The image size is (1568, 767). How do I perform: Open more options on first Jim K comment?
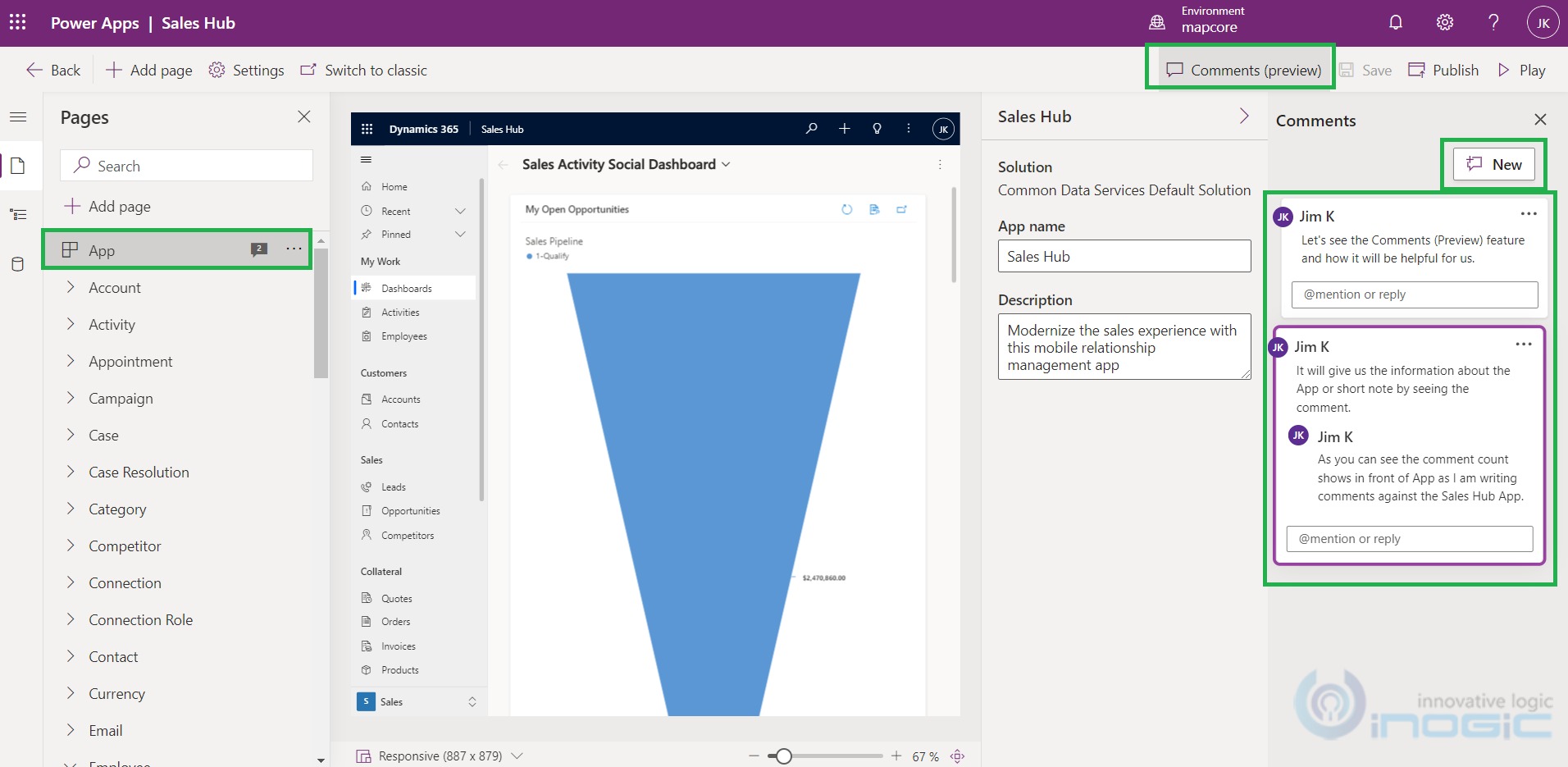click(x=1529, y=214)
